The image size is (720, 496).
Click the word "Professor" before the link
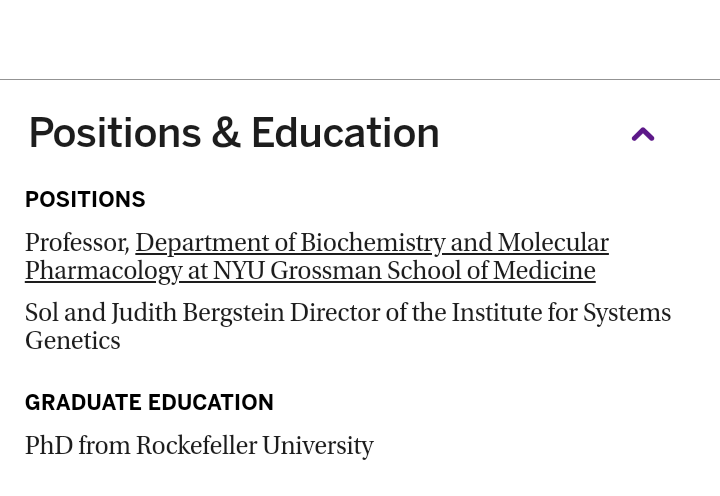pos(76,243)
